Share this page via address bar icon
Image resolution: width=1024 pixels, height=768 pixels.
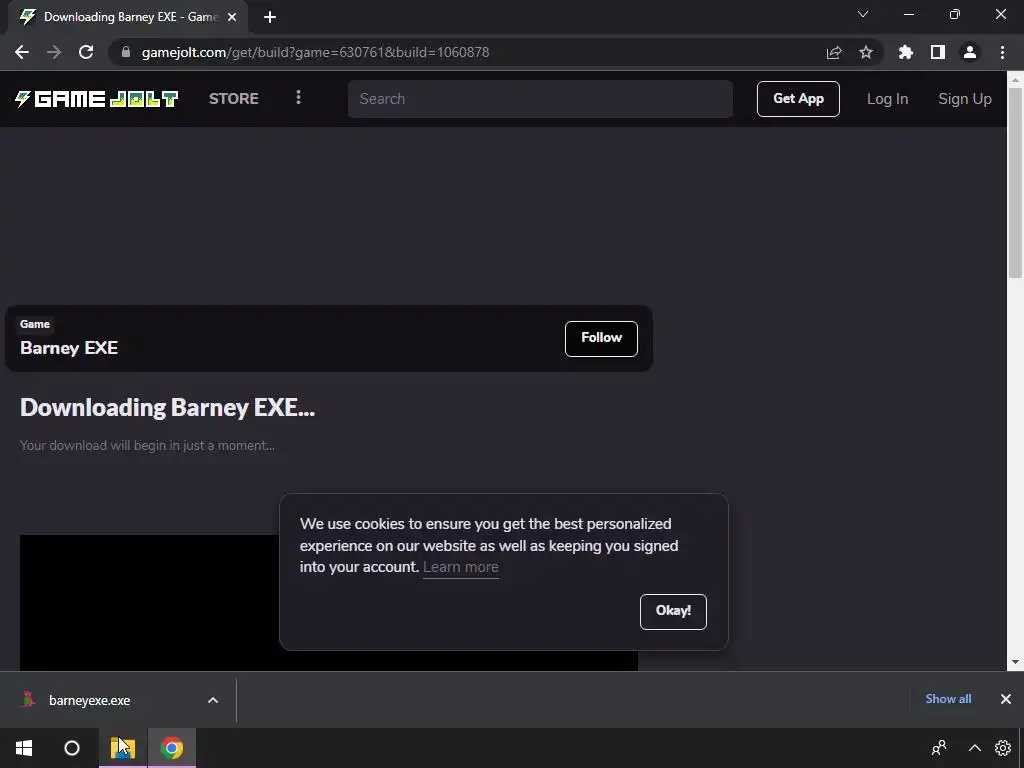(834, 52)
